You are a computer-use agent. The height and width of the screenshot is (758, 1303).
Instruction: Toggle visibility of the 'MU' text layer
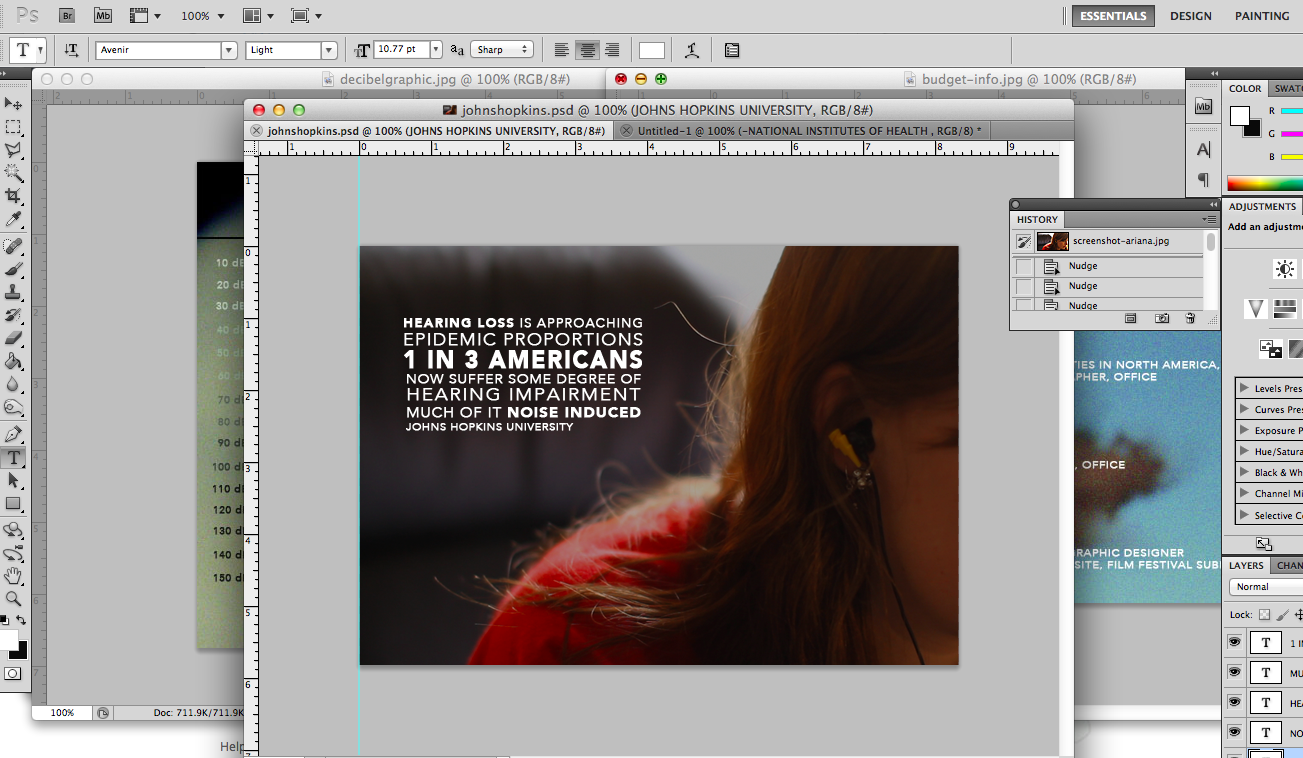(x=1234, y=672)
